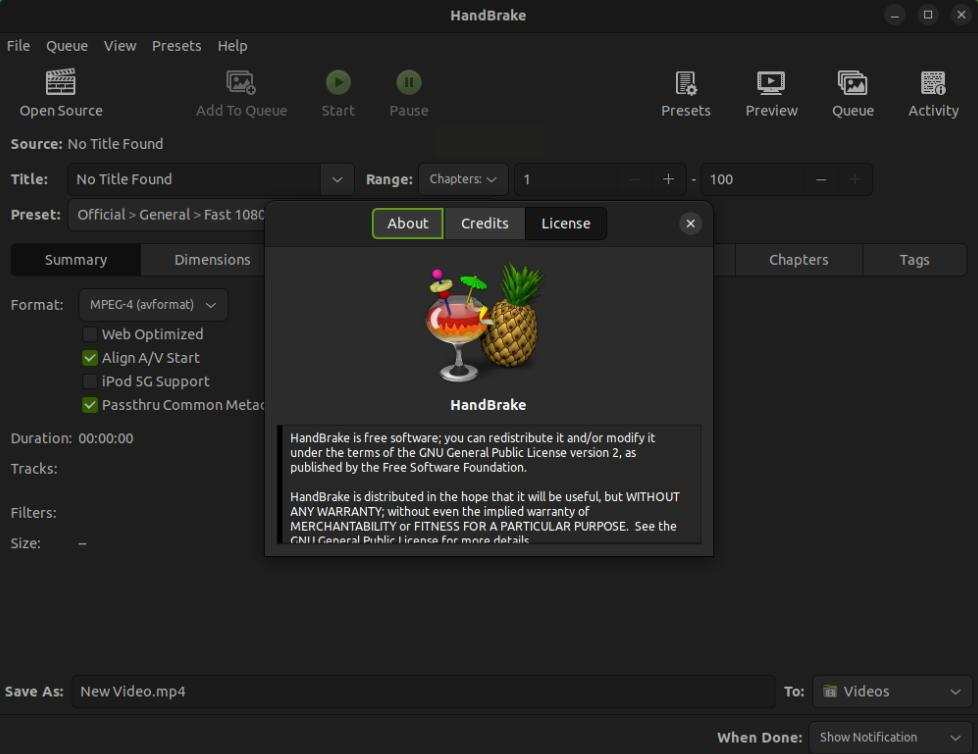Open the Presets menu in the menu bar
This screenshot has width=978, height=754.
click(177, 46)
